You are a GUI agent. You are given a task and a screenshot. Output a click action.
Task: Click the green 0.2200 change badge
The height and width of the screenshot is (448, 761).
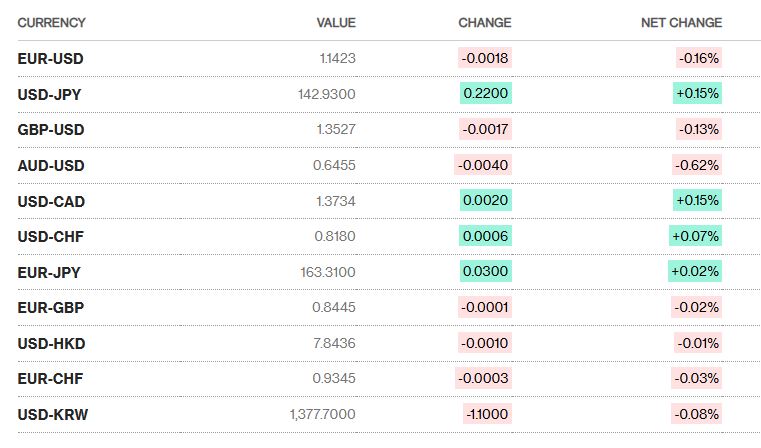[486, 94]
